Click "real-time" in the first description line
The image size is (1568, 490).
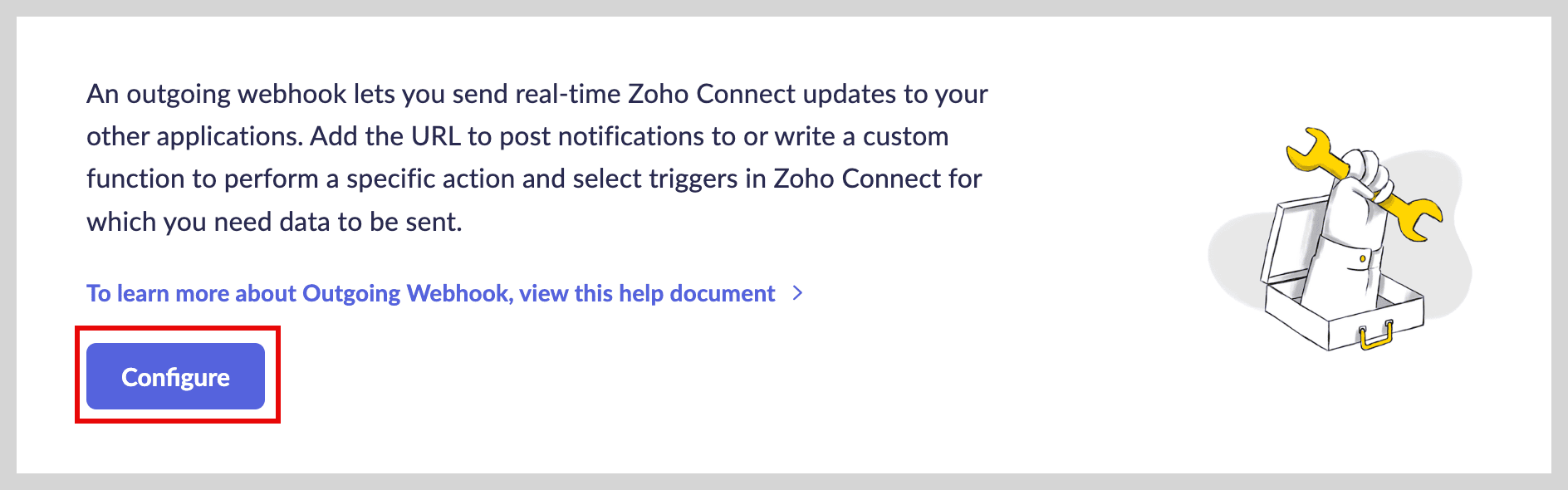(567, 94)
